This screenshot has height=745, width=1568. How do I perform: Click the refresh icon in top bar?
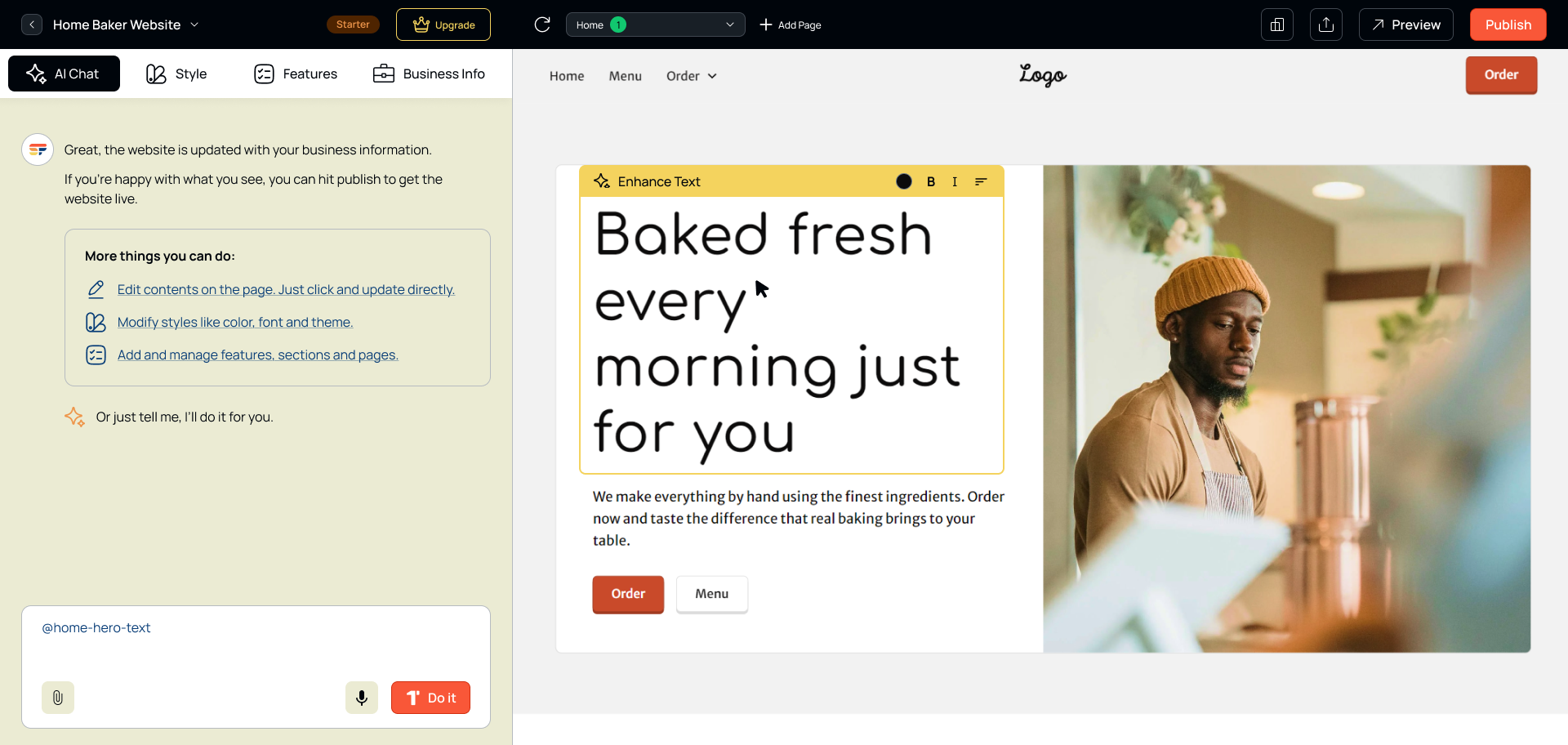point(542,25)
